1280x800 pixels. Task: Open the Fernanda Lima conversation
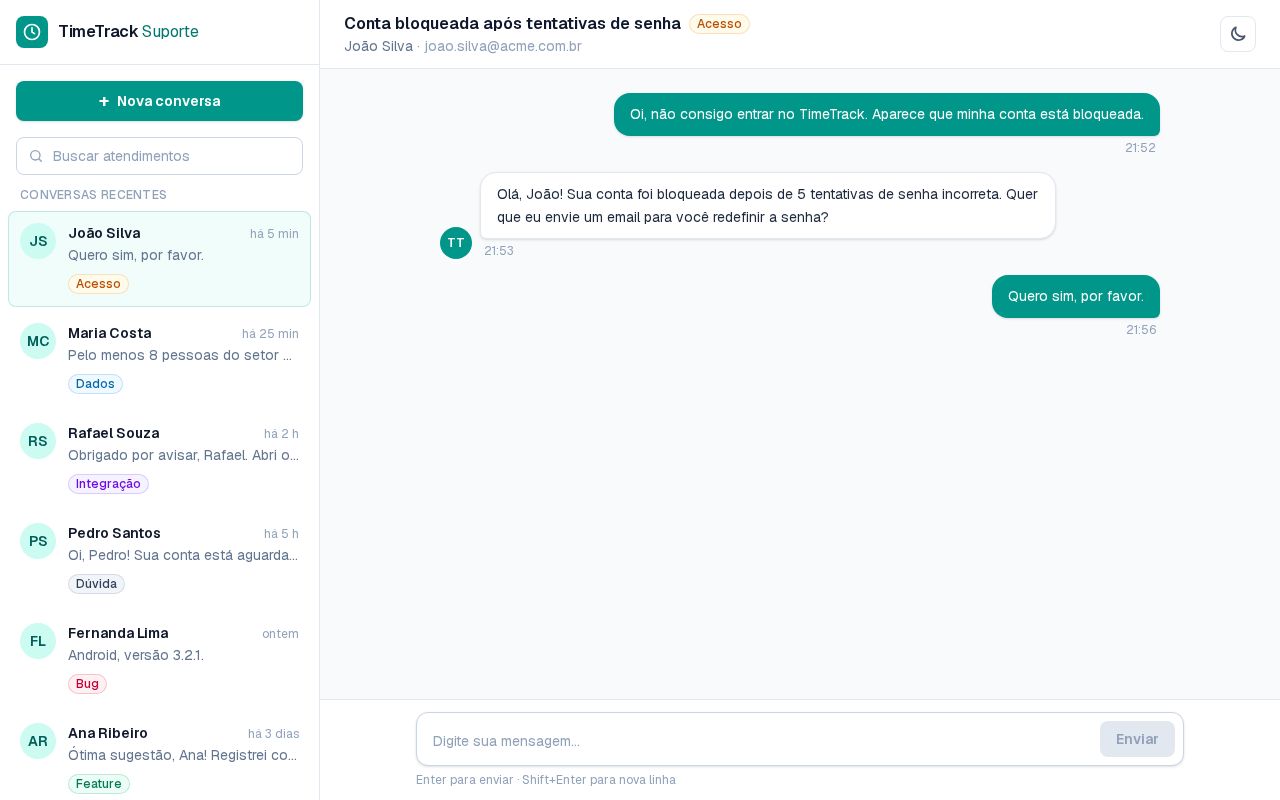pos(159,659)
